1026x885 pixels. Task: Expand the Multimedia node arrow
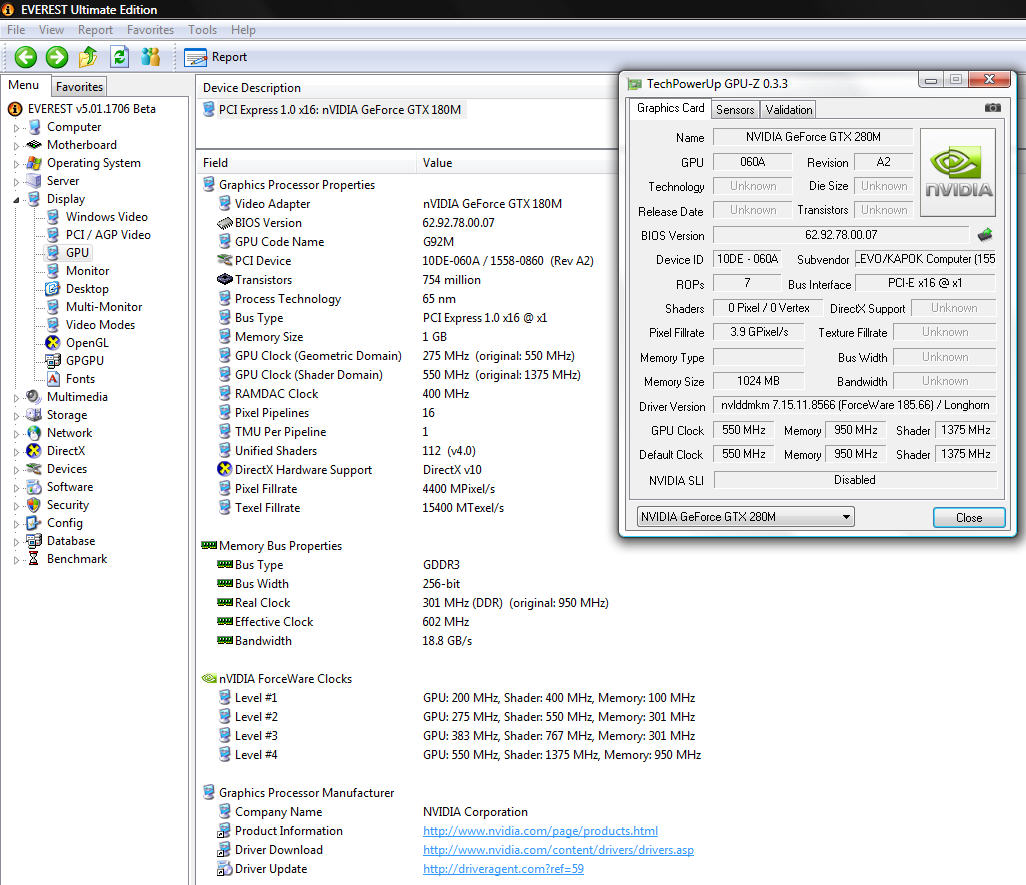(x=16, y=397)
